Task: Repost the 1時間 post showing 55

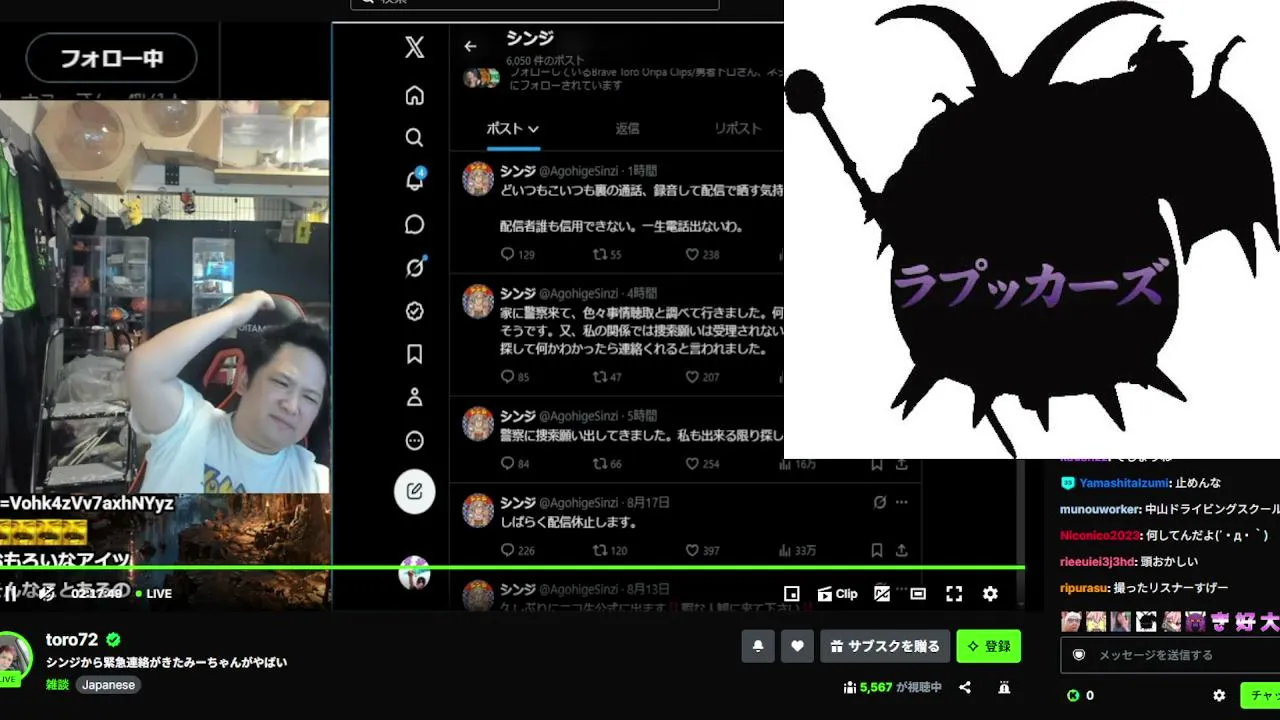Action: coord(608,255)
